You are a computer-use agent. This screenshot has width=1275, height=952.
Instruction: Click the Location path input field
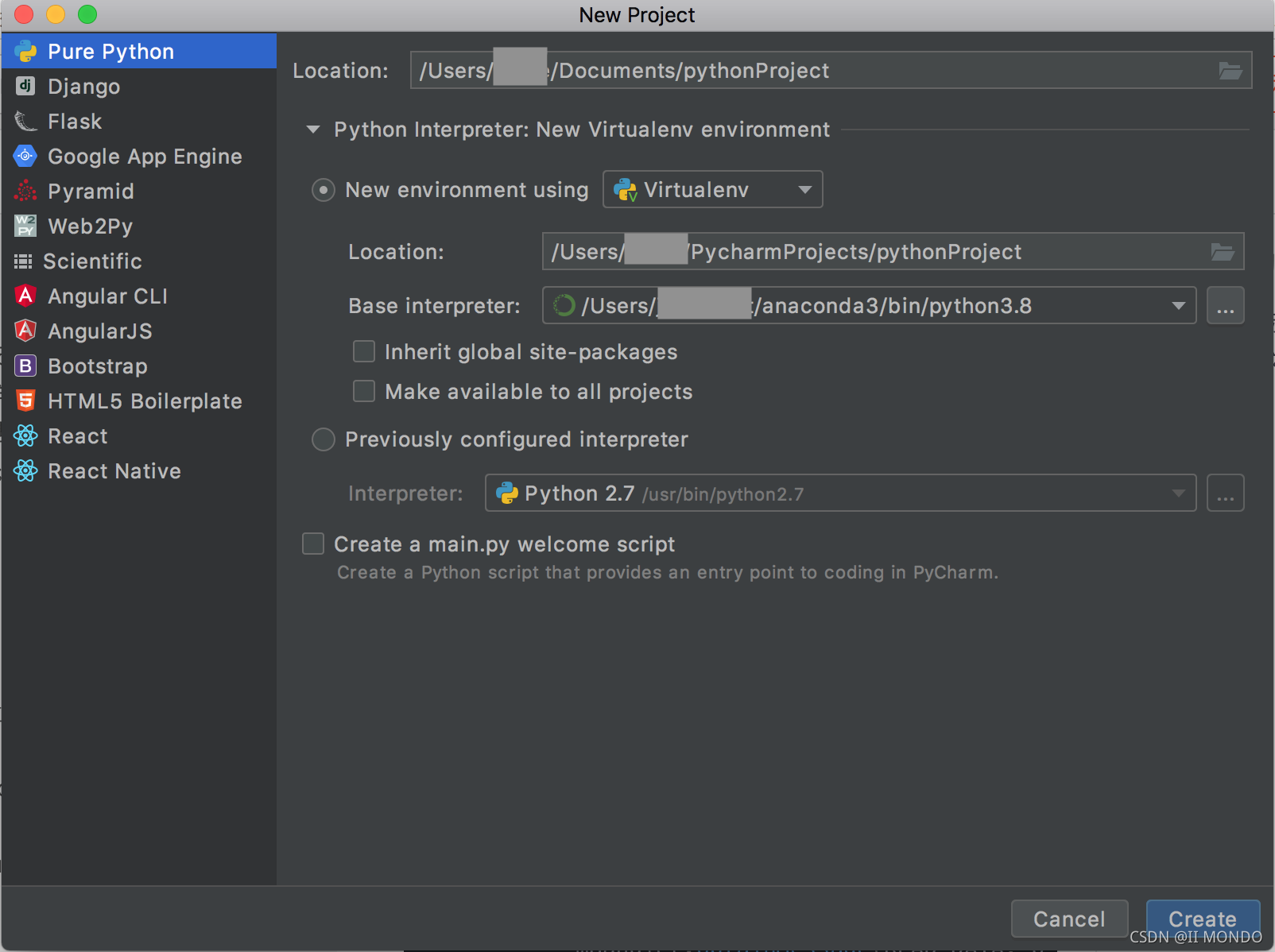click(795, 70)
